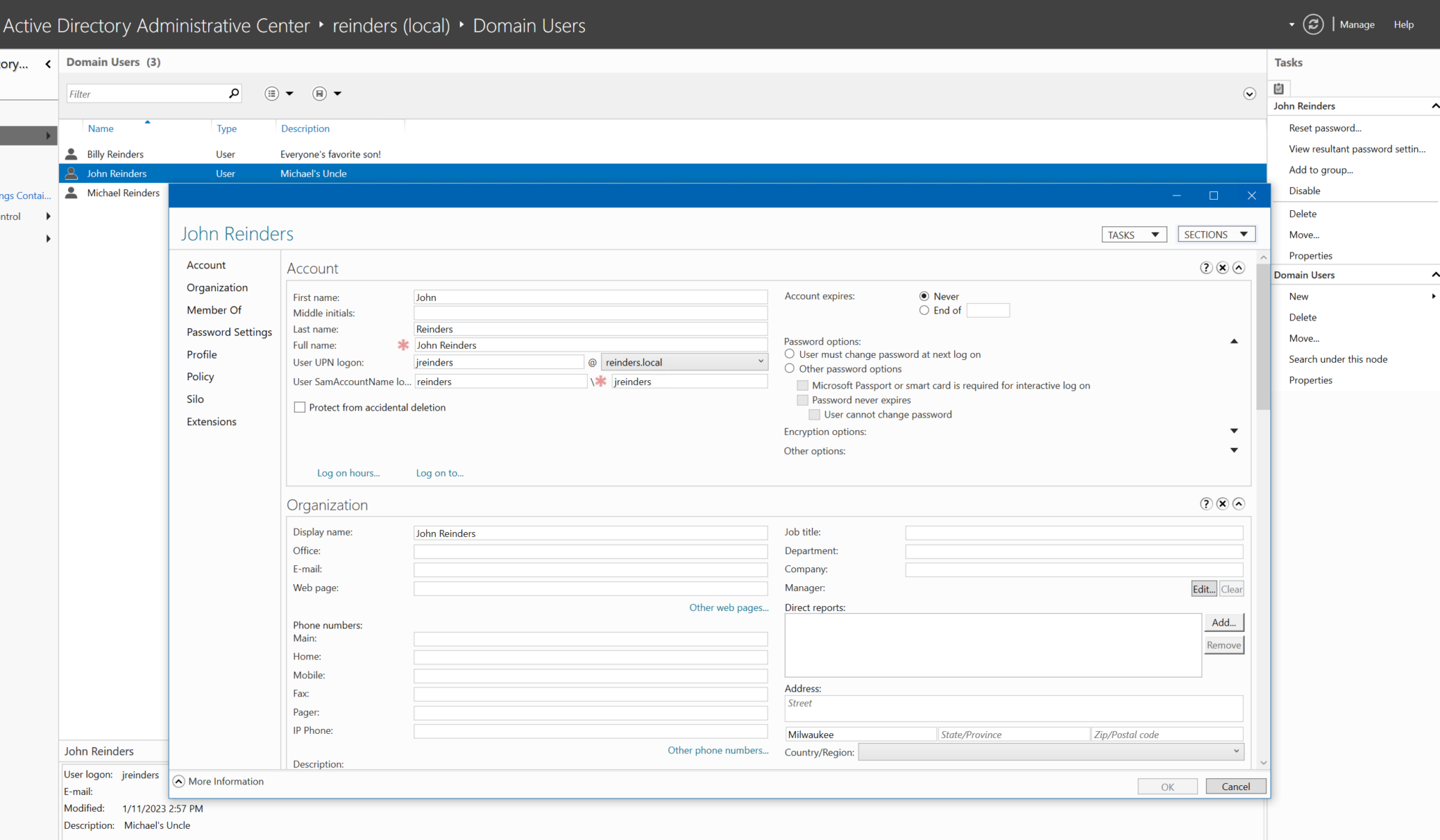The image size is (1440, 840).
Task: Click the help question mark icon in Account section
Action: click(x=1206, y=267)
